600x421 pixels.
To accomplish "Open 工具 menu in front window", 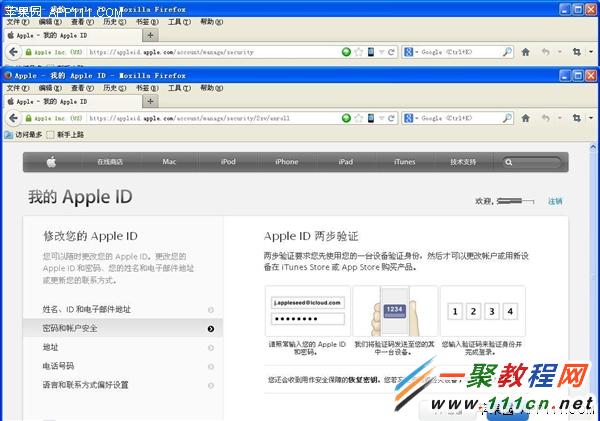I will 179,88.
